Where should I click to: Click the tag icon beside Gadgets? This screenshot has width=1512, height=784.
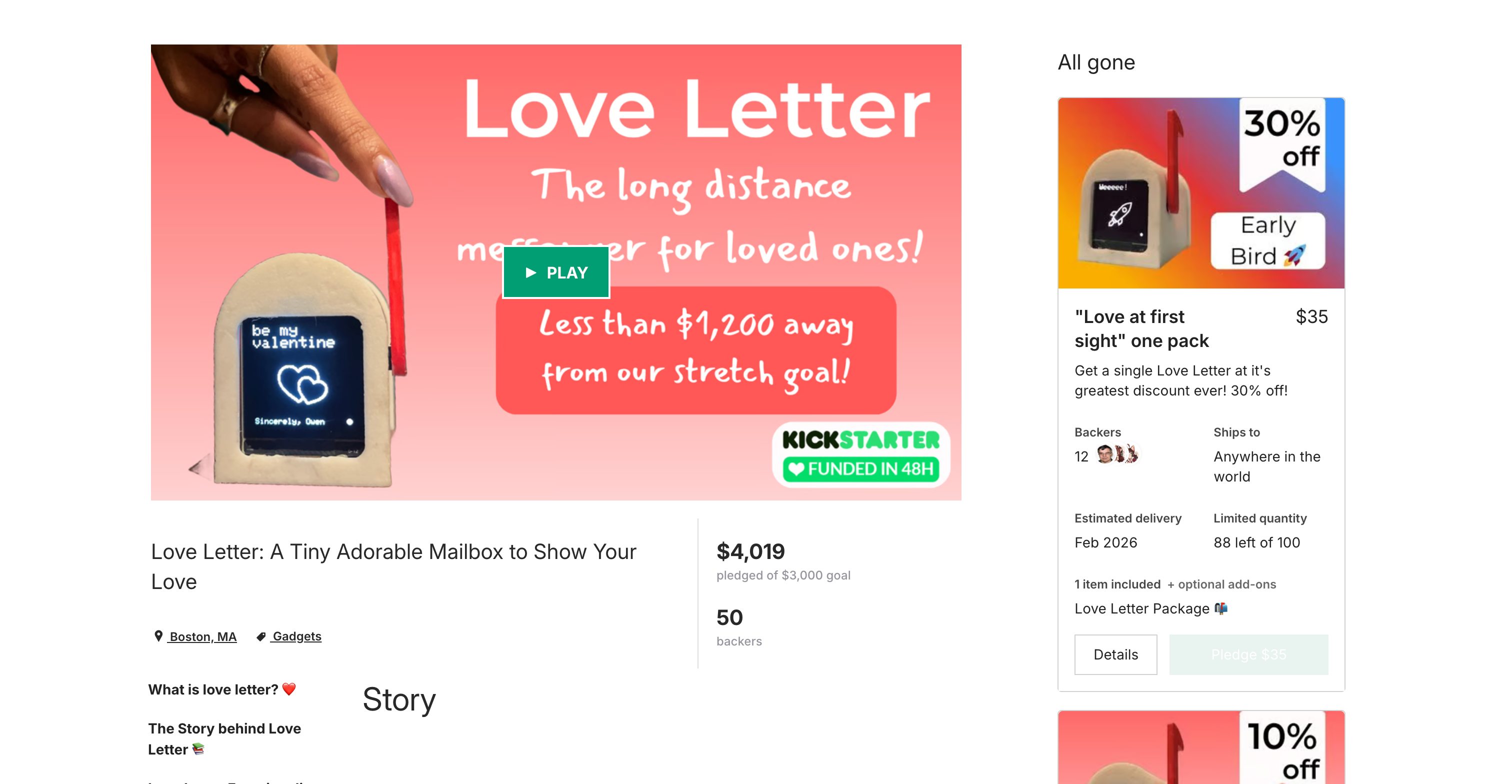point(261,636)
